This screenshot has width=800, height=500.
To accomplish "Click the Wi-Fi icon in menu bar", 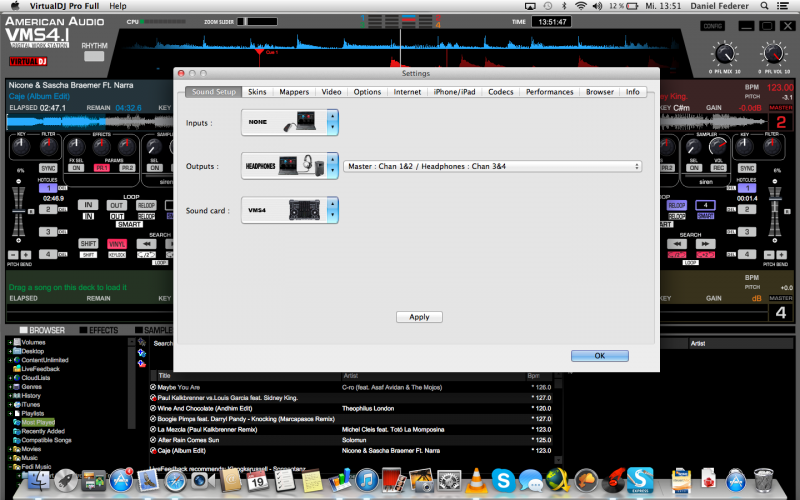I will pyautogui.click(x=581, y=6).
